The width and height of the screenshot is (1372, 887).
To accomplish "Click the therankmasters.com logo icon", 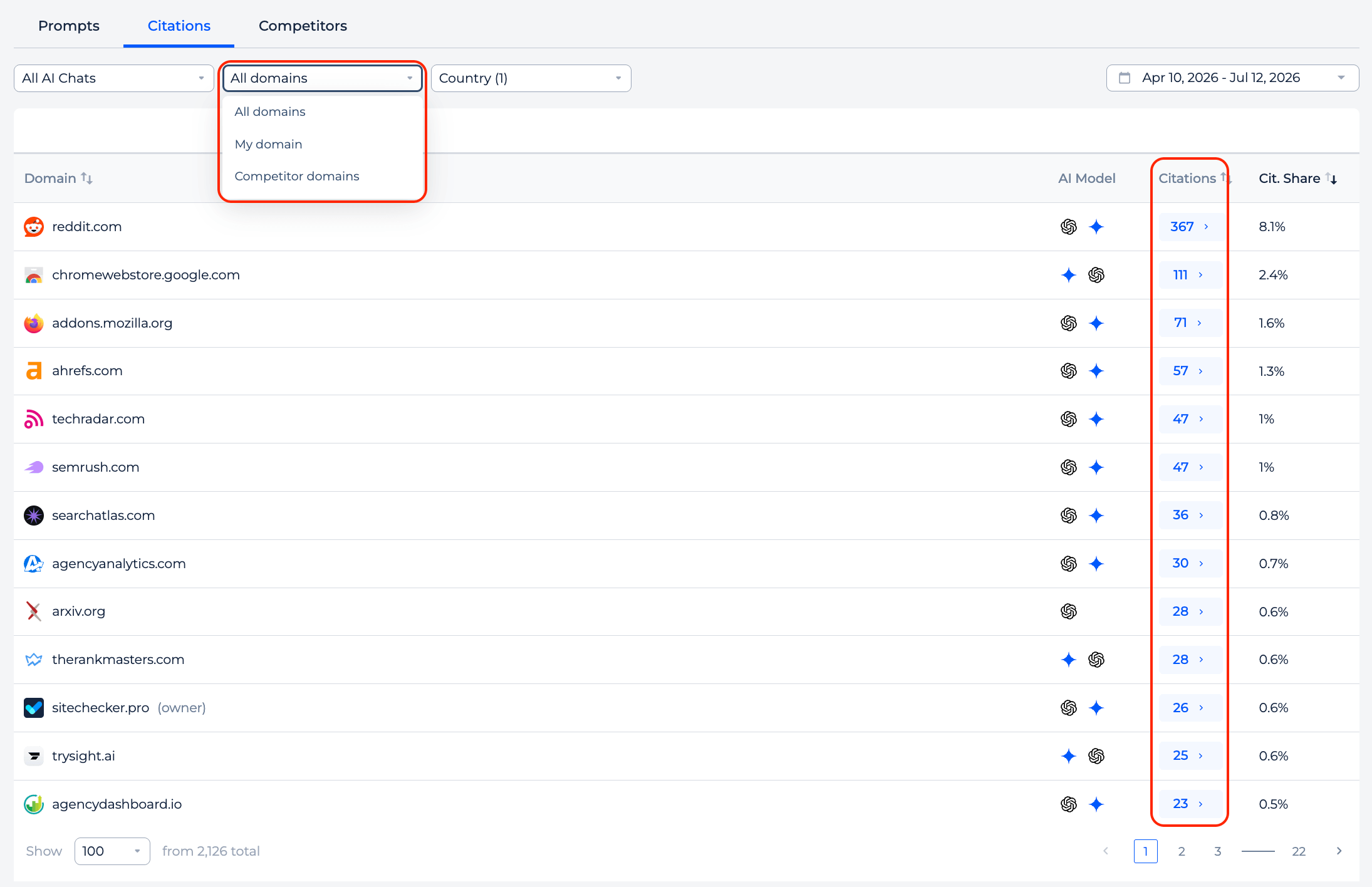I will (x=34, y=660).
